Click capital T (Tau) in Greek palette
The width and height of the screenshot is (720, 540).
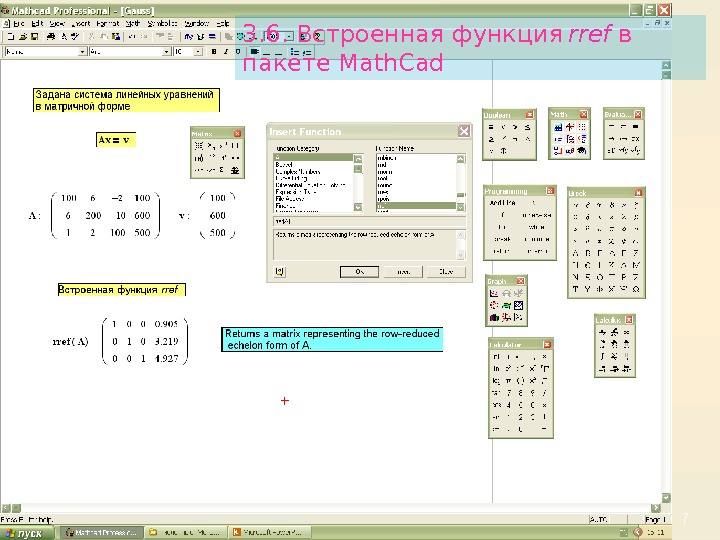pyautogui.click(x=575, y=289)
